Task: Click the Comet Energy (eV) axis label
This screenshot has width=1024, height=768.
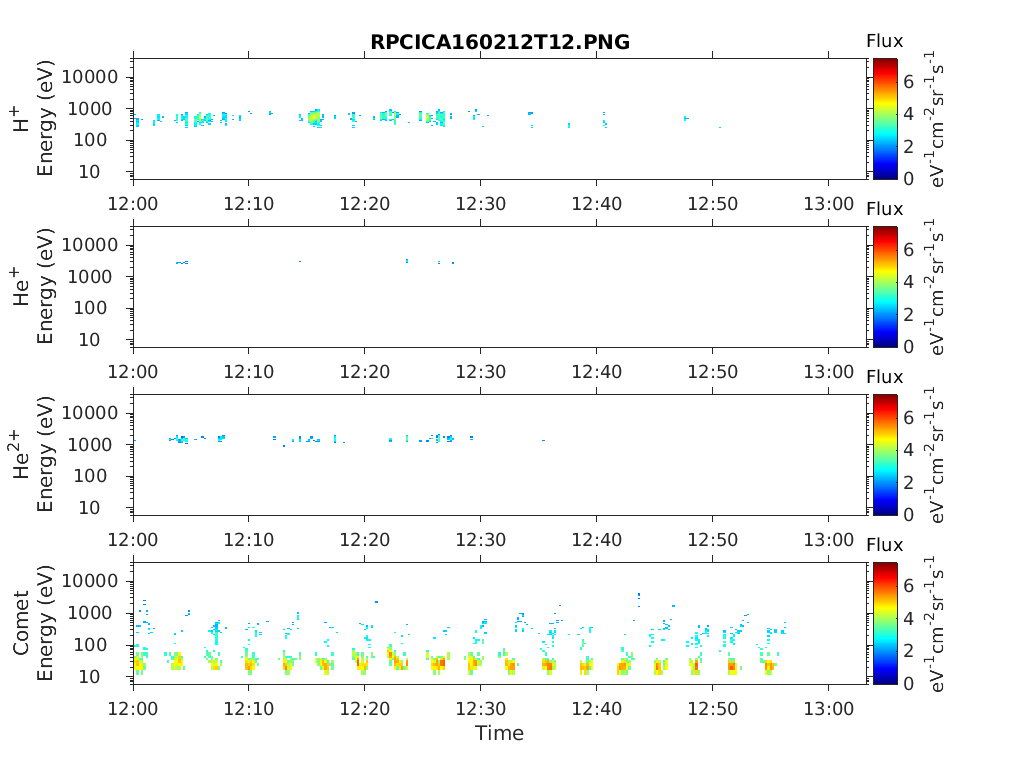Action: (x=44, y=622)
